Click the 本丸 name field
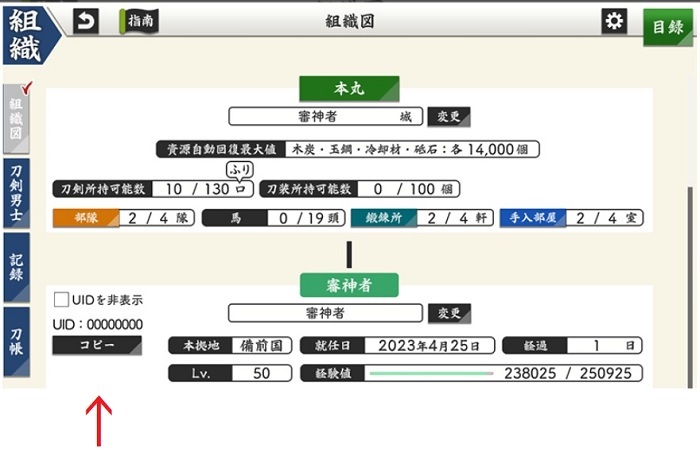 click(x=325, y=116)
